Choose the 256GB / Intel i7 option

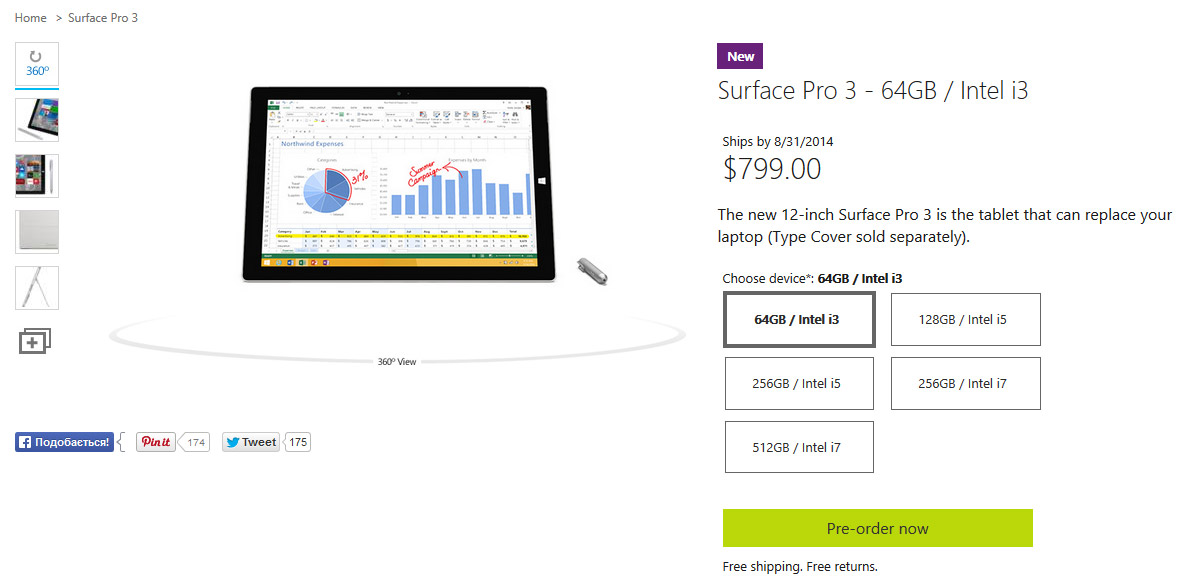[965, 384]
